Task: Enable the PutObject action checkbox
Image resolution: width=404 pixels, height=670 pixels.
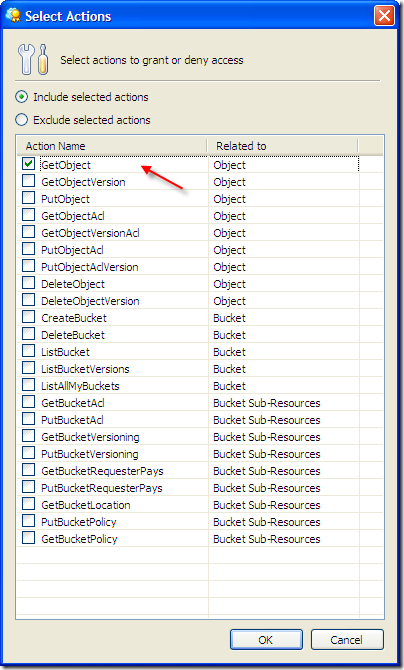Action: 29,198
